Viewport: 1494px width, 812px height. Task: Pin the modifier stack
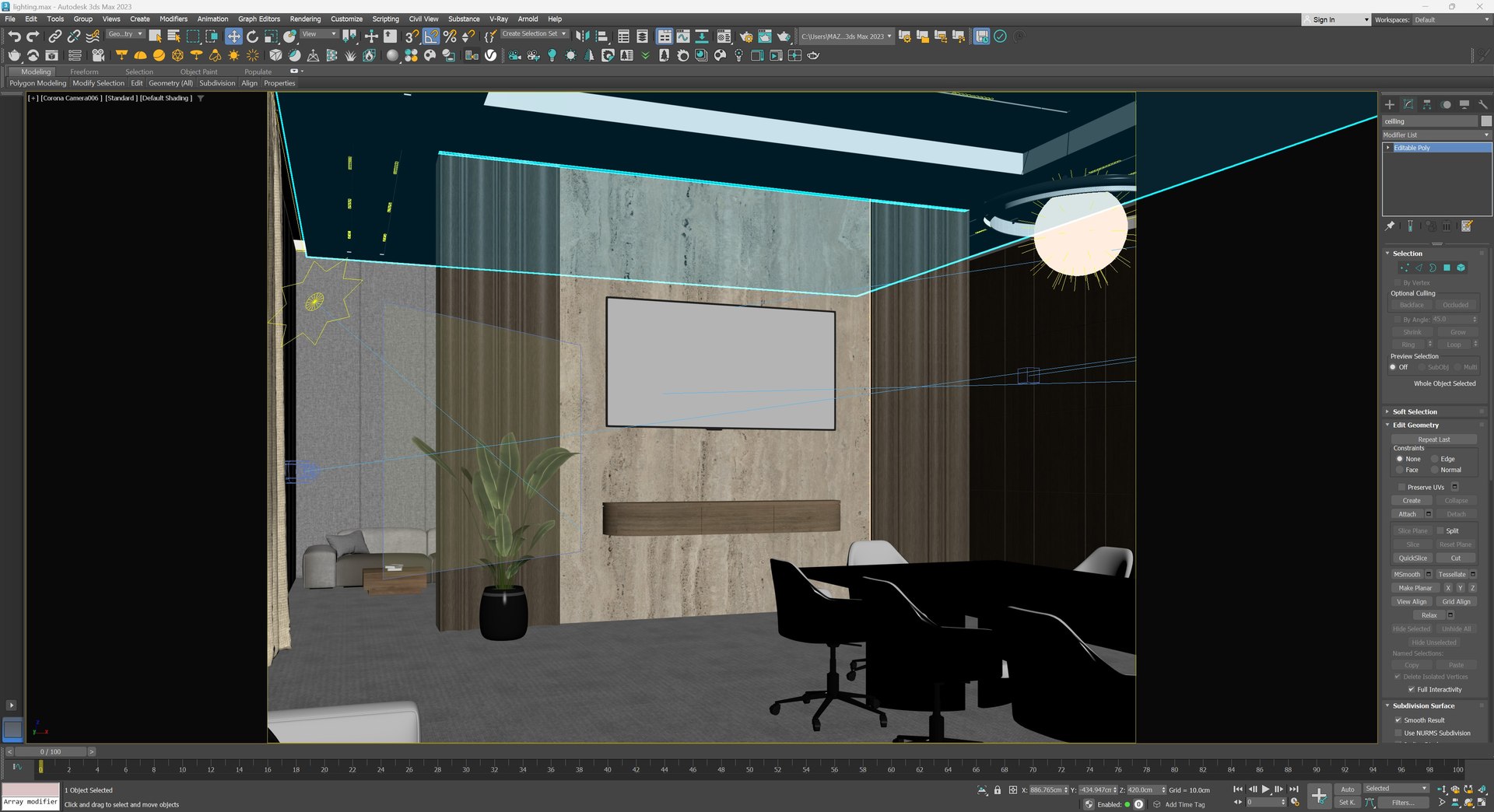tap(1391, 226)
